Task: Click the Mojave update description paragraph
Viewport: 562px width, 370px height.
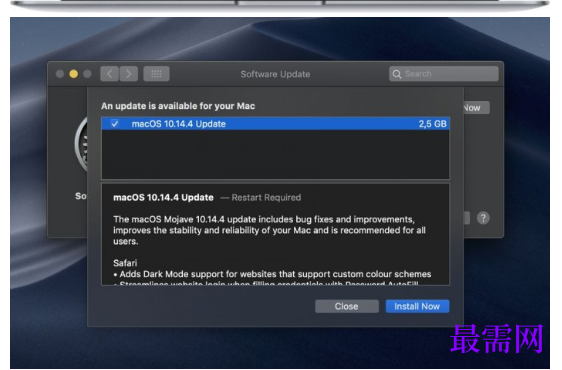Action: point(269,230)
